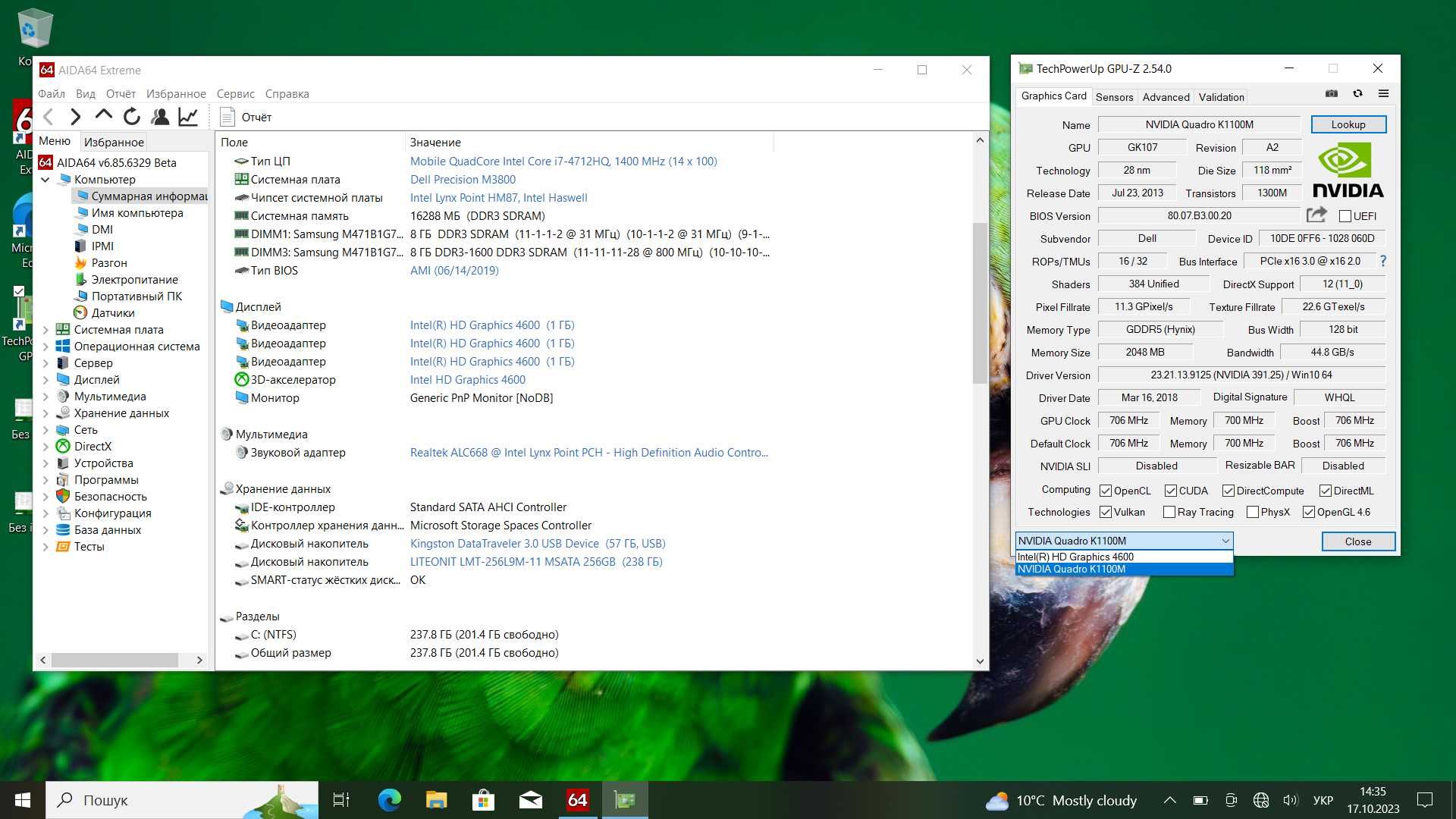Click the Lookup button

tap(1348, 124)
